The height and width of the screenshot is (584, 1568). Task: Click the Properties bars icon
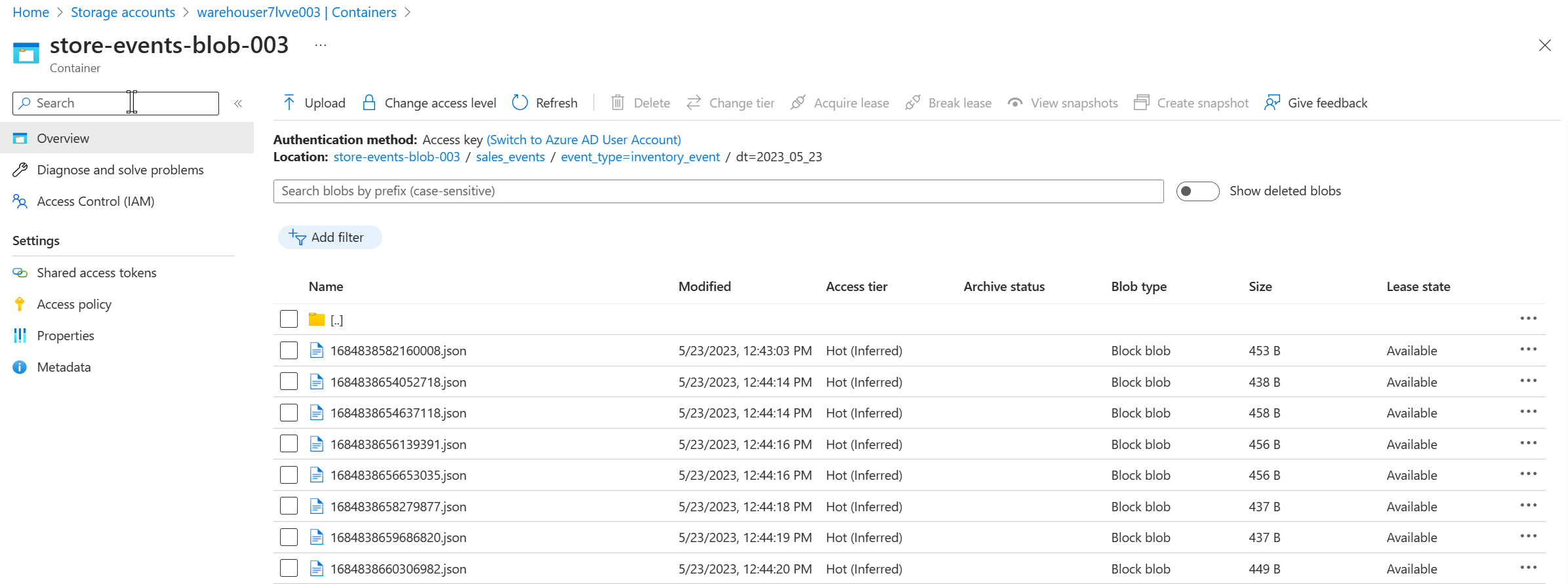tap(20, 336)
